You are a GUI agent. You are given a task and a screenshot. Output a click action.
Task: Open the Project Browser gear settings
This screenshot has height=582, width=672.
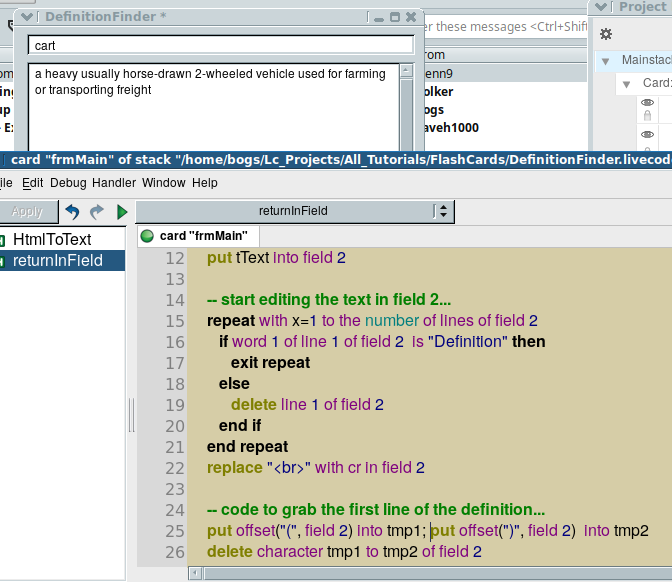pyautogui.click(x=605, y=34)
